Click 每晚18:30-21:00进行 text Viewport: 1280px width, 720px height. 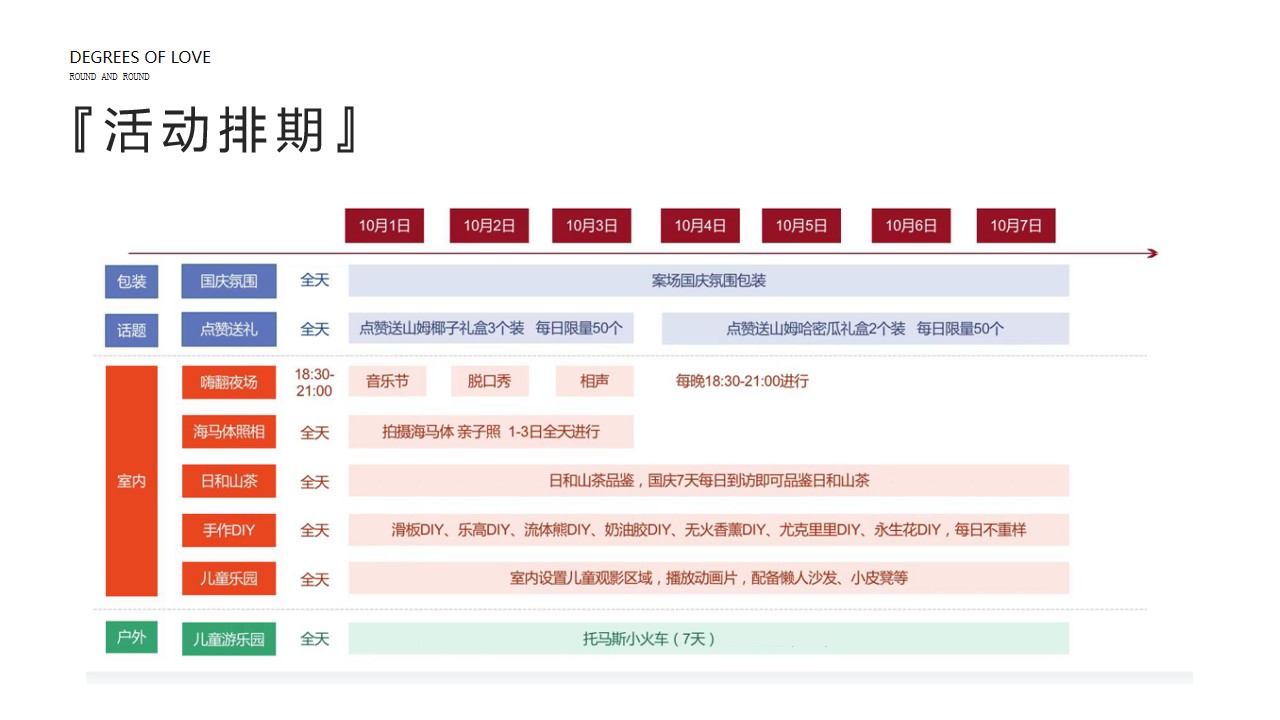point(742,381)
